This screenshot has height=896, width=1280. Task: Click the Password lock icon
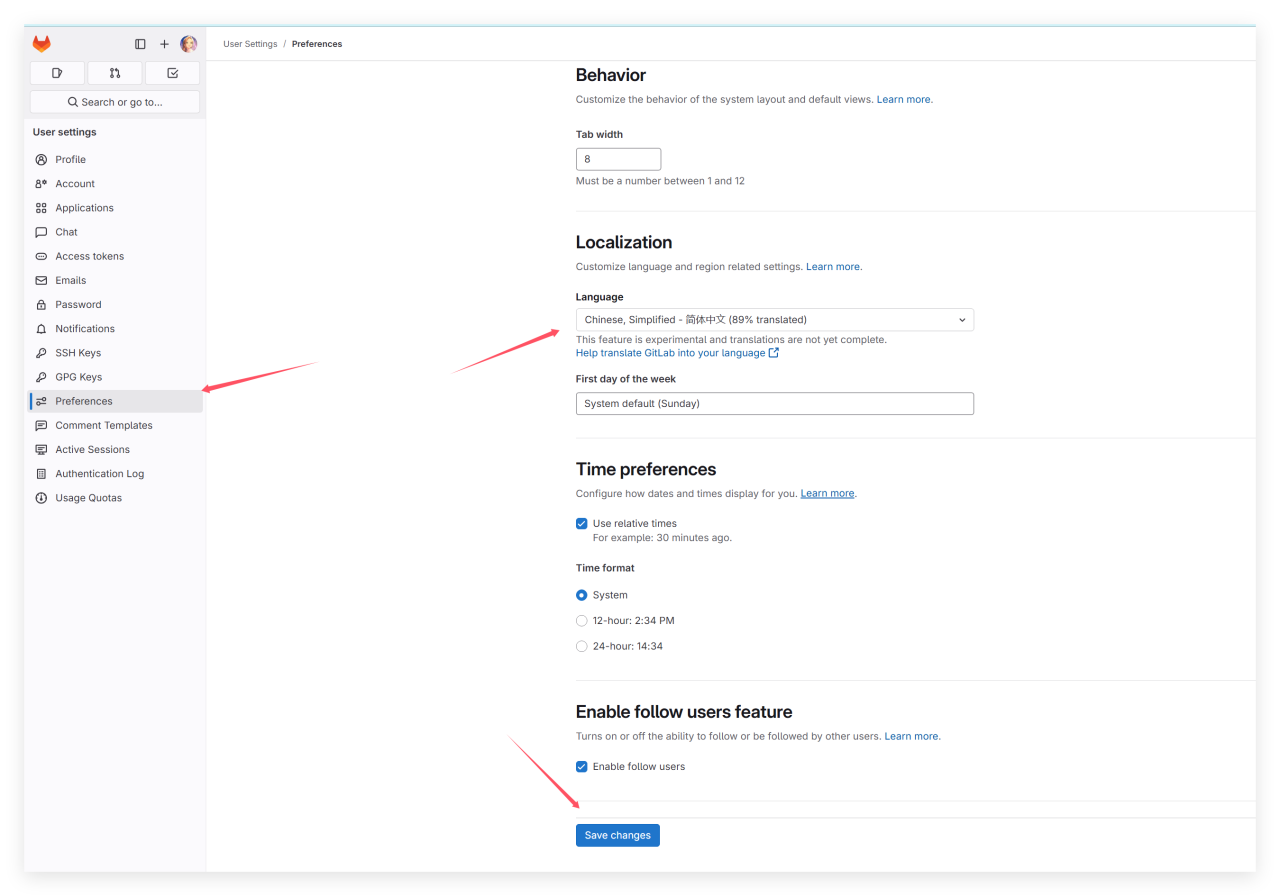(41, 305)
